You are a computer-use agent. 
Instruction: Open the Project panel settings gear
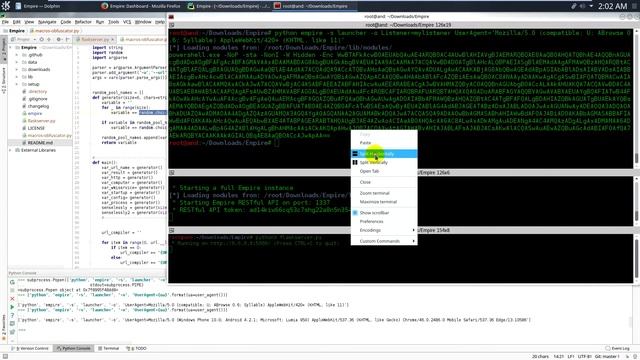(x=60, y=40)
